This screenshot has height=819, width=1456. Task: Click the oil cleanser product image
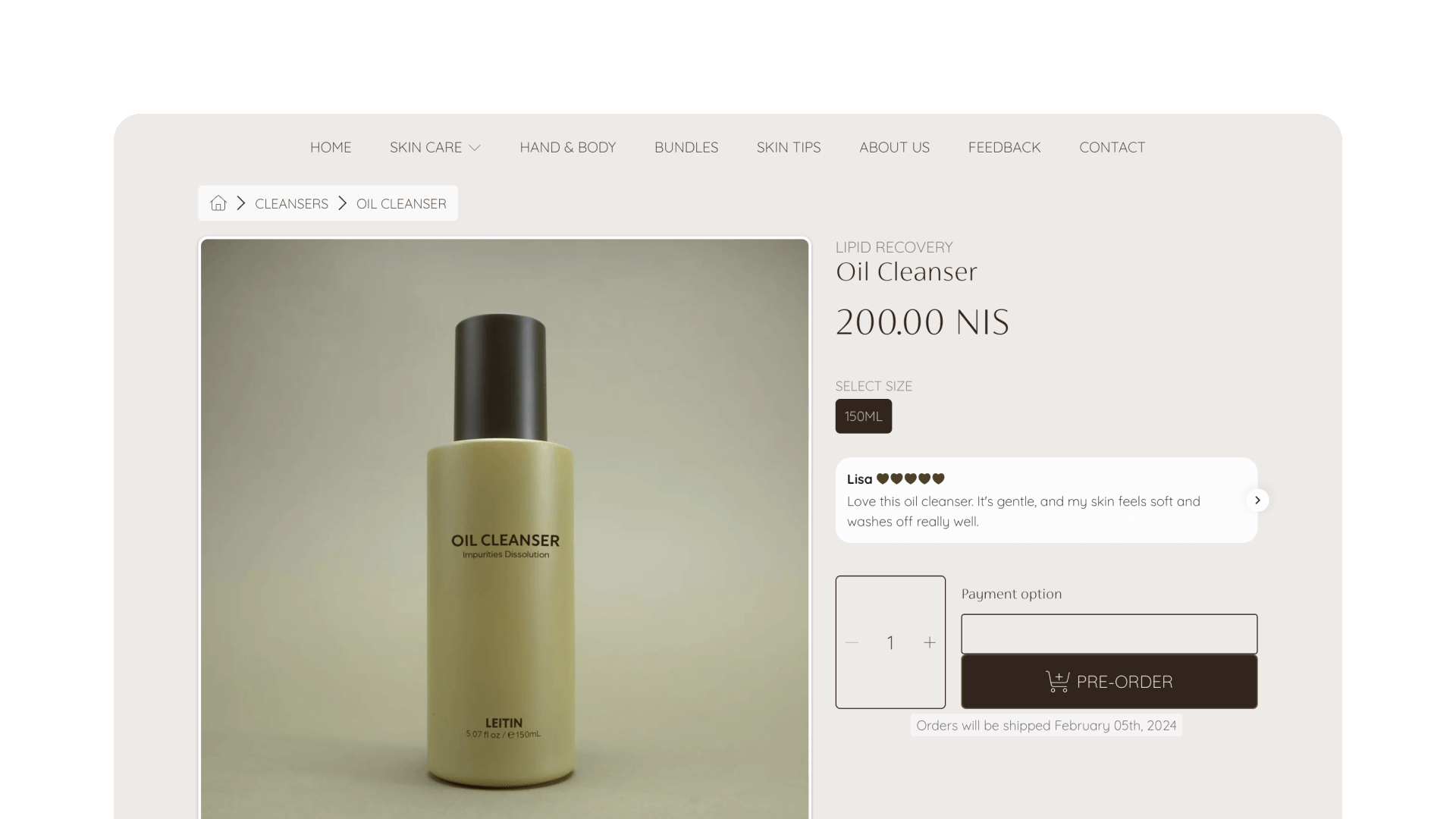505,529
